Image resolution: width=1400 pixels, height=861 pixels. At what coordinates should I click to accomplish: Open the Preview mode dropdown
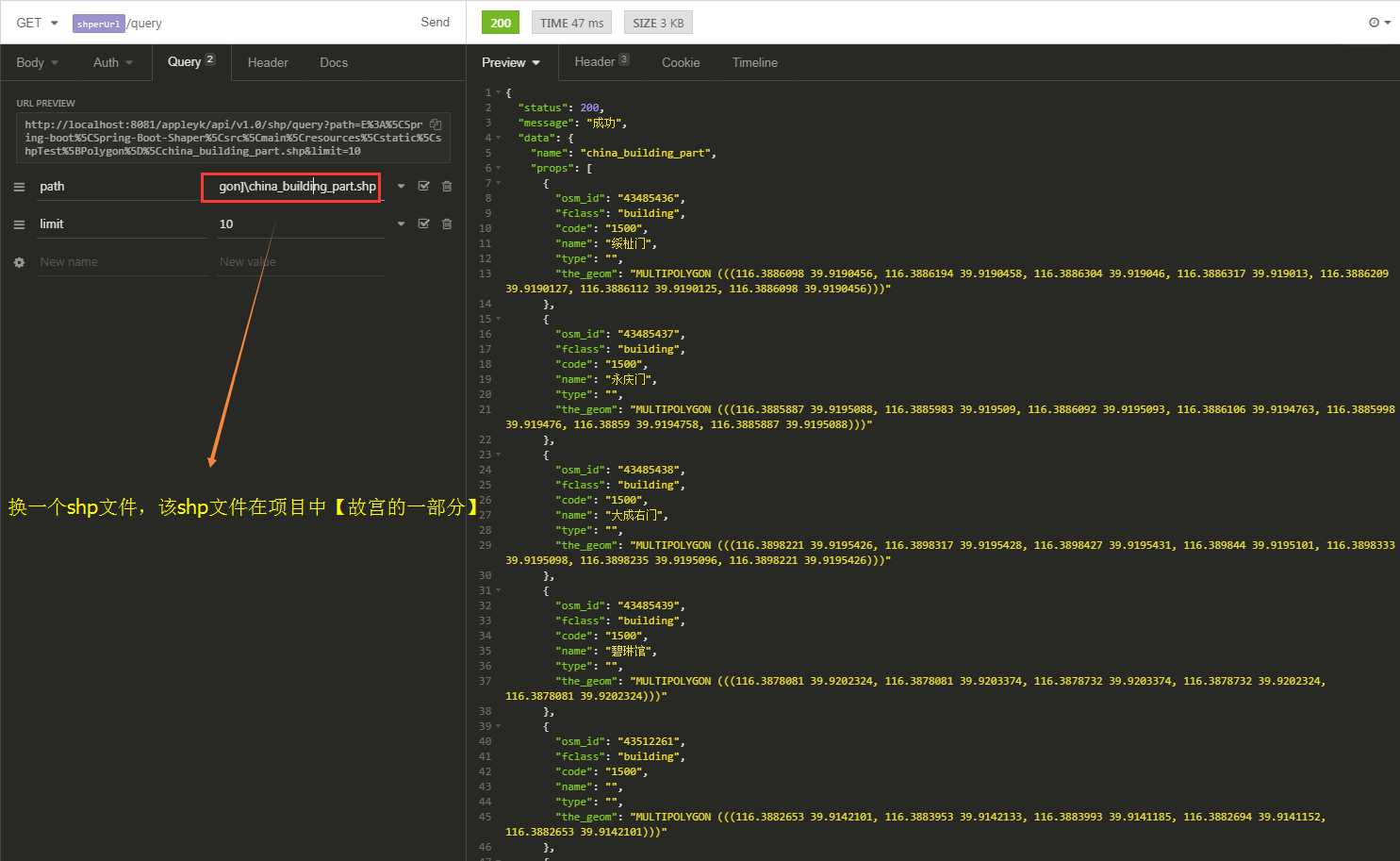(x=511, y=62)
